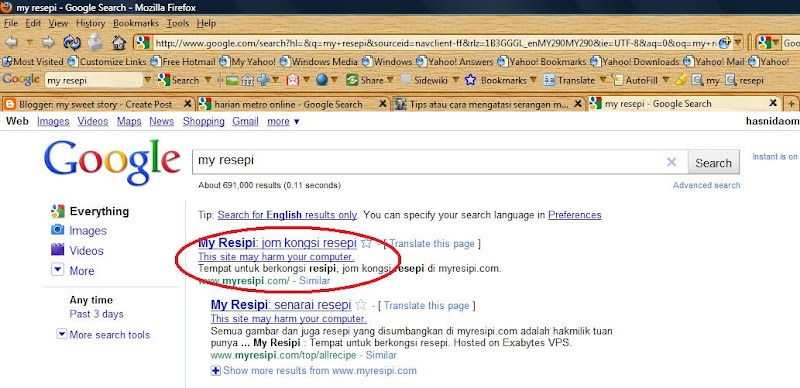Click the Google Toolbar search box

93,80
